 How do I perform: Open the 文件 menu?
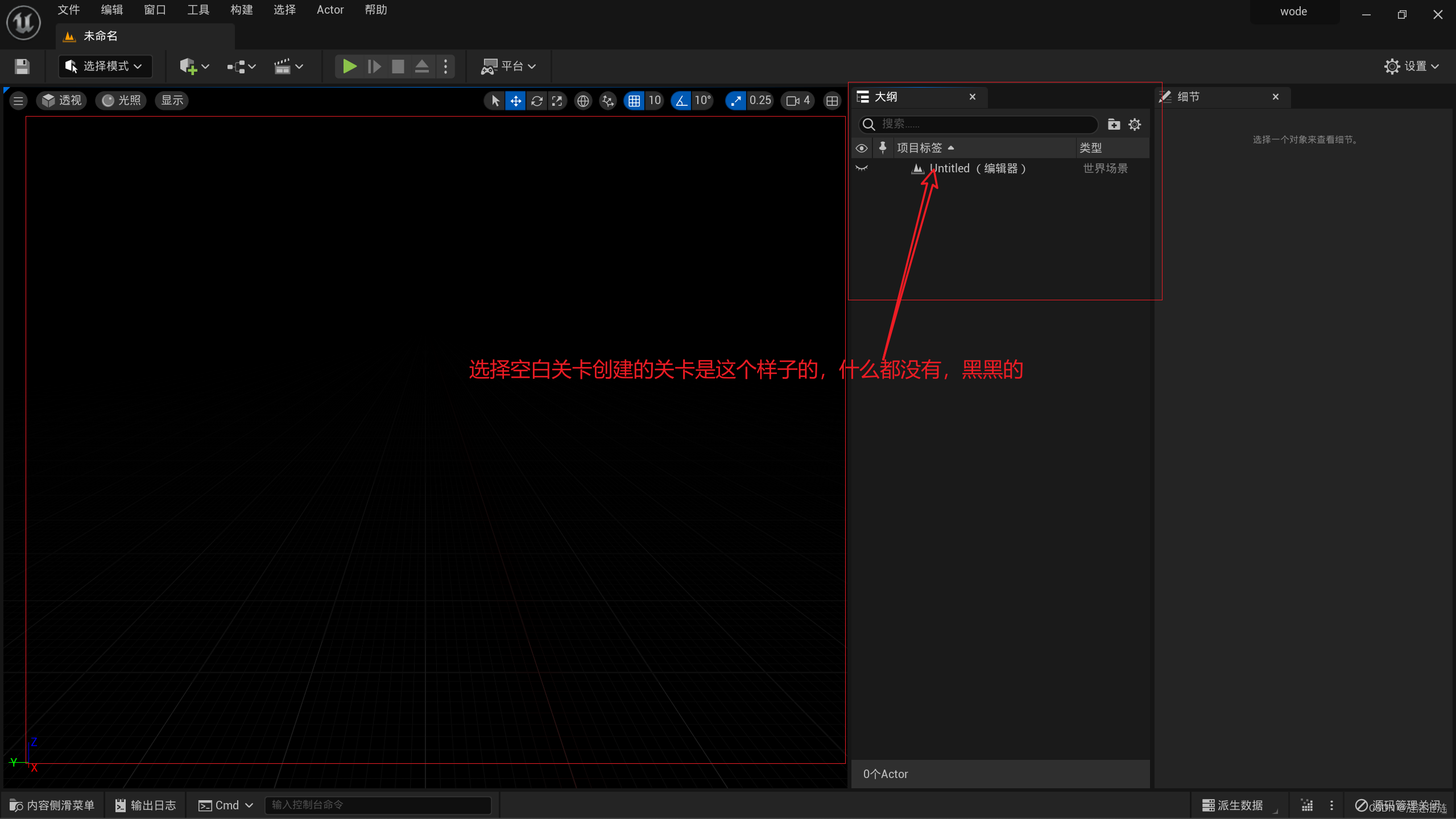tap(69, 10)
